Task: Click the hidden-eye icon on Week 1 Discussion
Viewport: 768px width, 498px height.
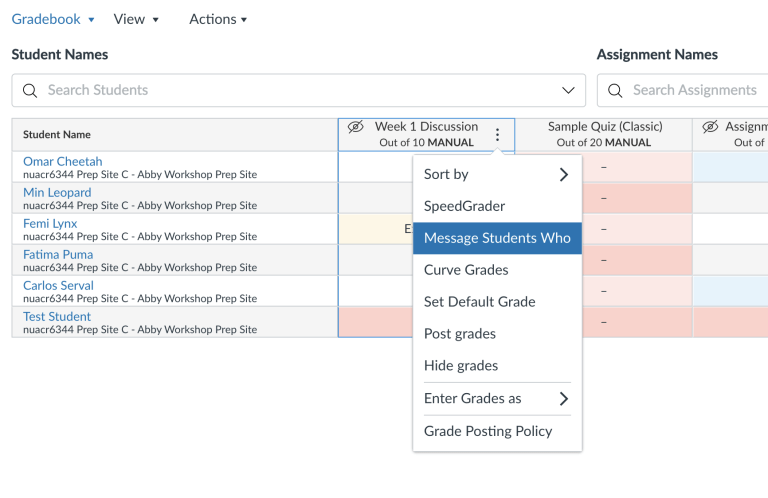Action: pos(356,127)
